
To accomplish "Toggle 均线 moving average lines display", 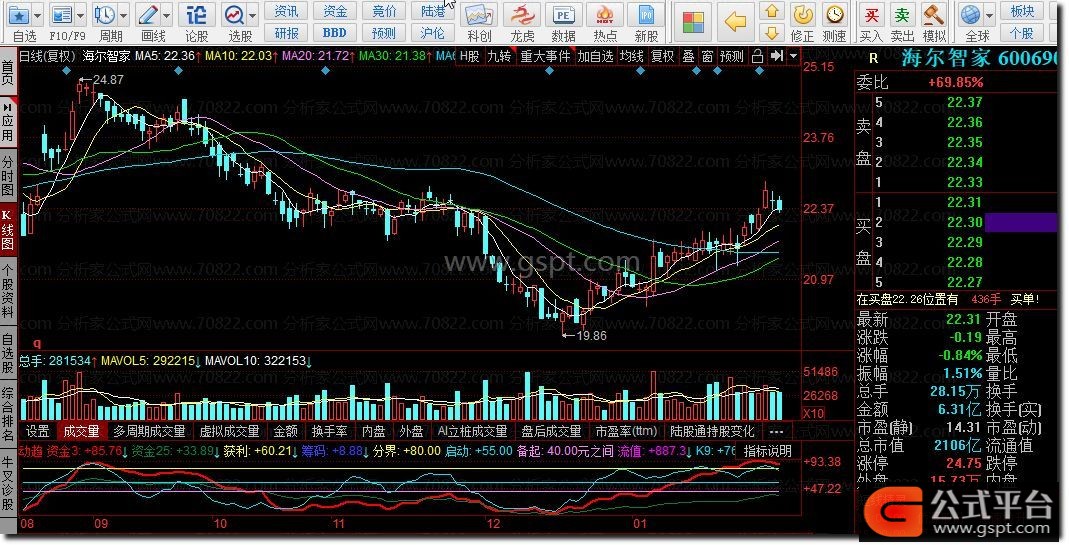I will 632,57.
